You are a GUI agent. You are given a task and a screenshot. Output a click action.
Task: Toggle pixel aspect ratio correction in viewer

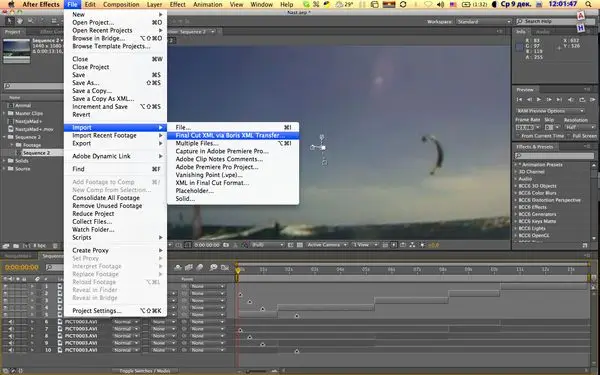[x=385, y=245]
